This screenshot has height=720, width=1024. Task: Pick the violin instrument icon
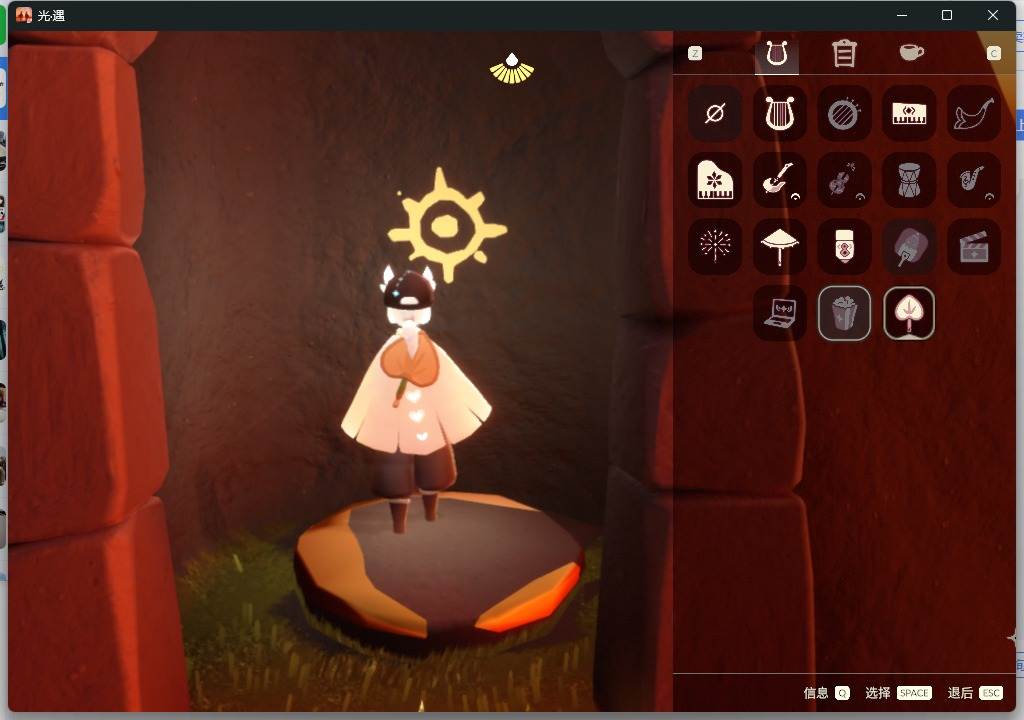[x=844, y=180]
